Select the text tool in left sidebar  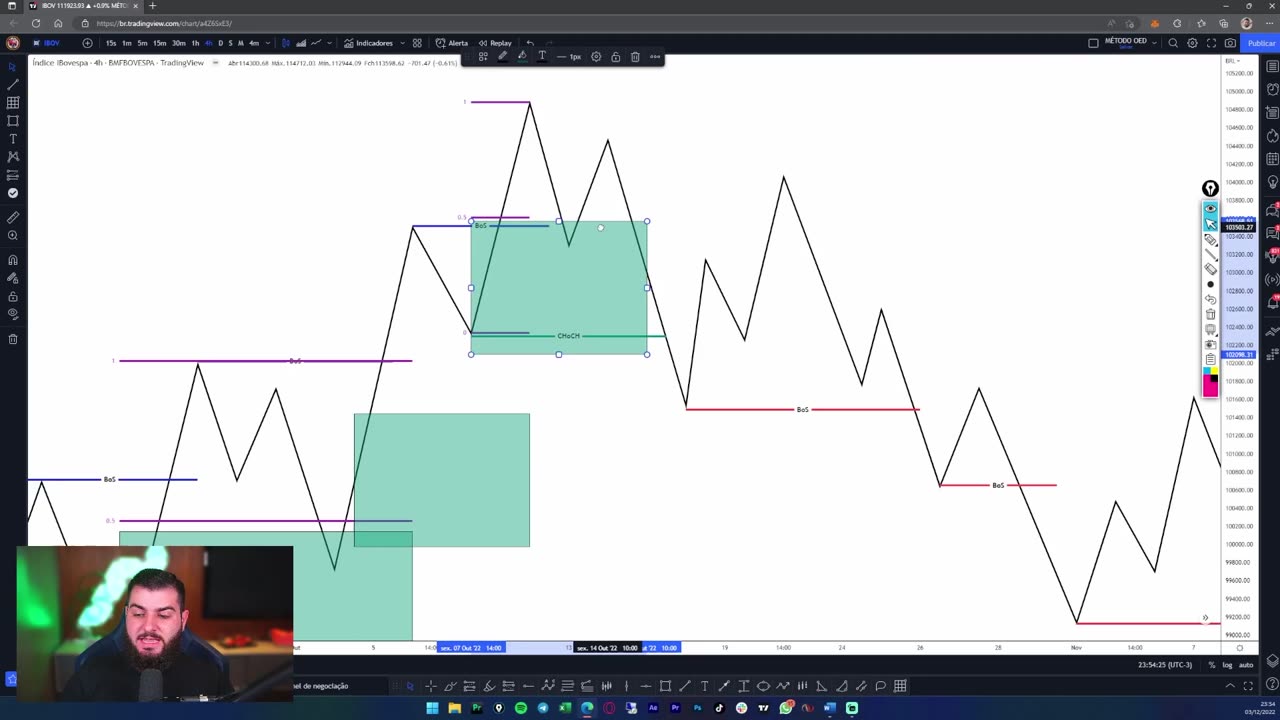tap(13, 139)
